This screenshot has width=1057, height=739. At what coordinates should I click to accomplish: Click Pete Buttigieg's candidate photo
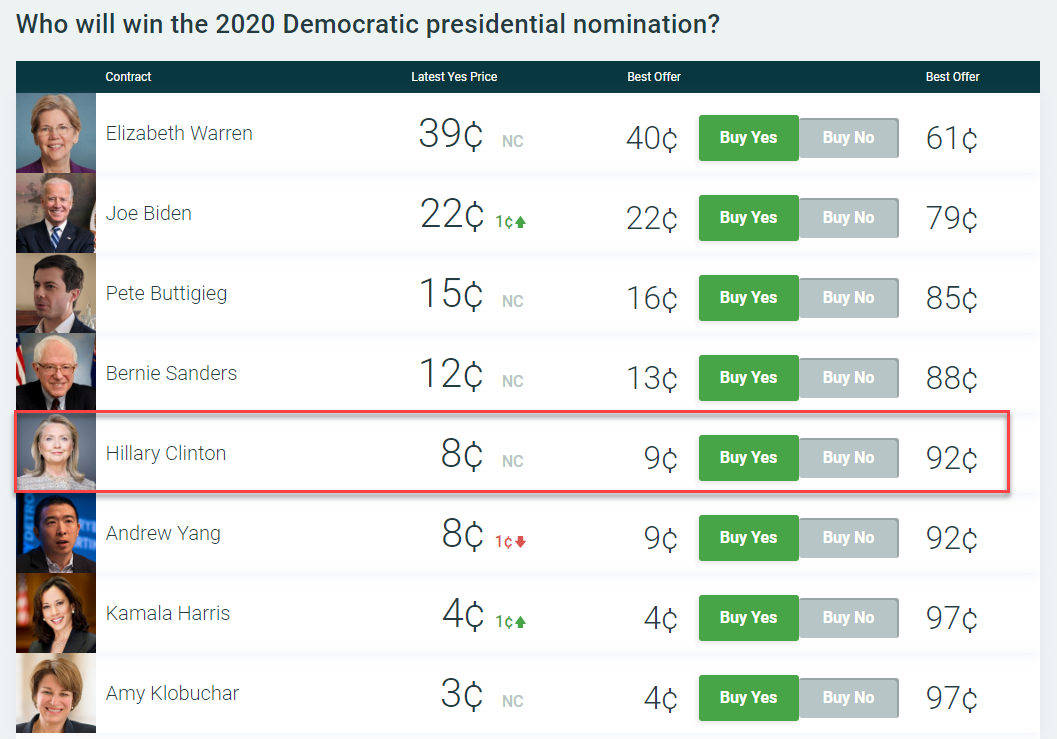[x=56, y=293]
